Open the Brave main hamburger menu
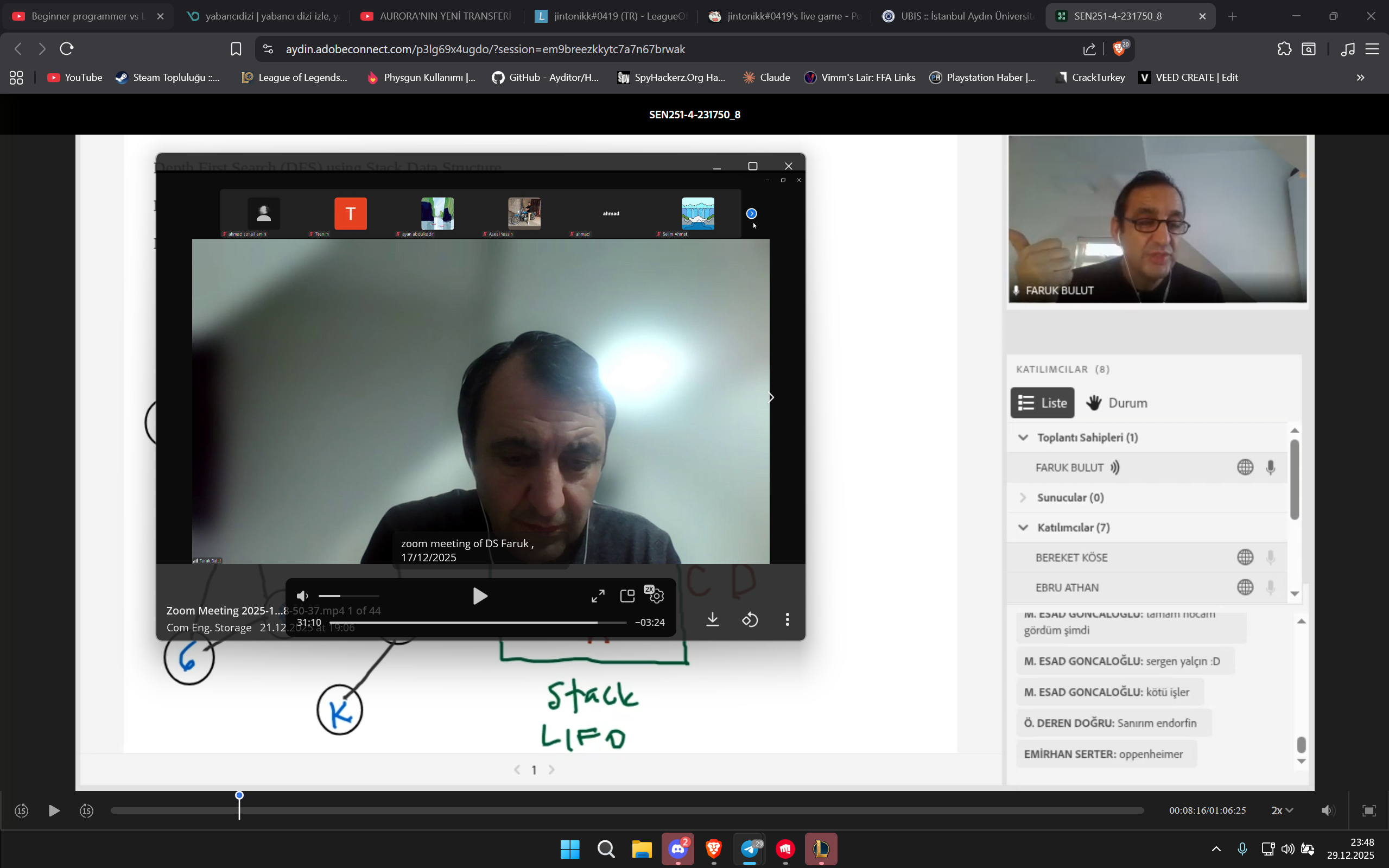 [1372, 49]
